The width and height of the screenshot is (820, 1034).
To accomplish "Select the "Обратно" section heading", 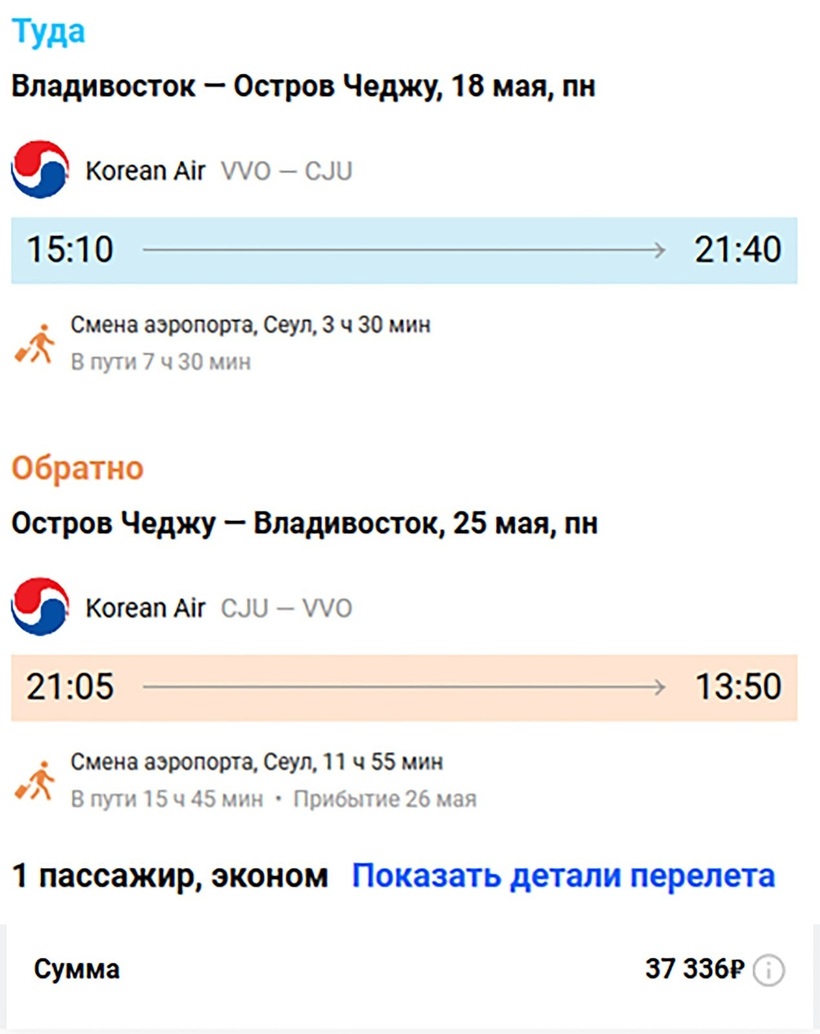I will [77, 468].
